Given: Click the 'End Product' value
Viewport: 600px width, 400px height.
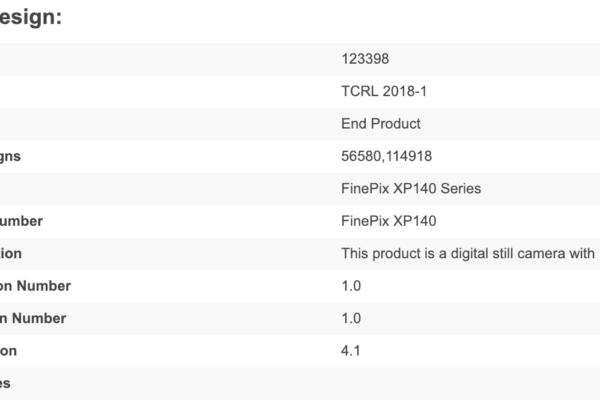Looking at the screenshot, I should tap(381, 124).
